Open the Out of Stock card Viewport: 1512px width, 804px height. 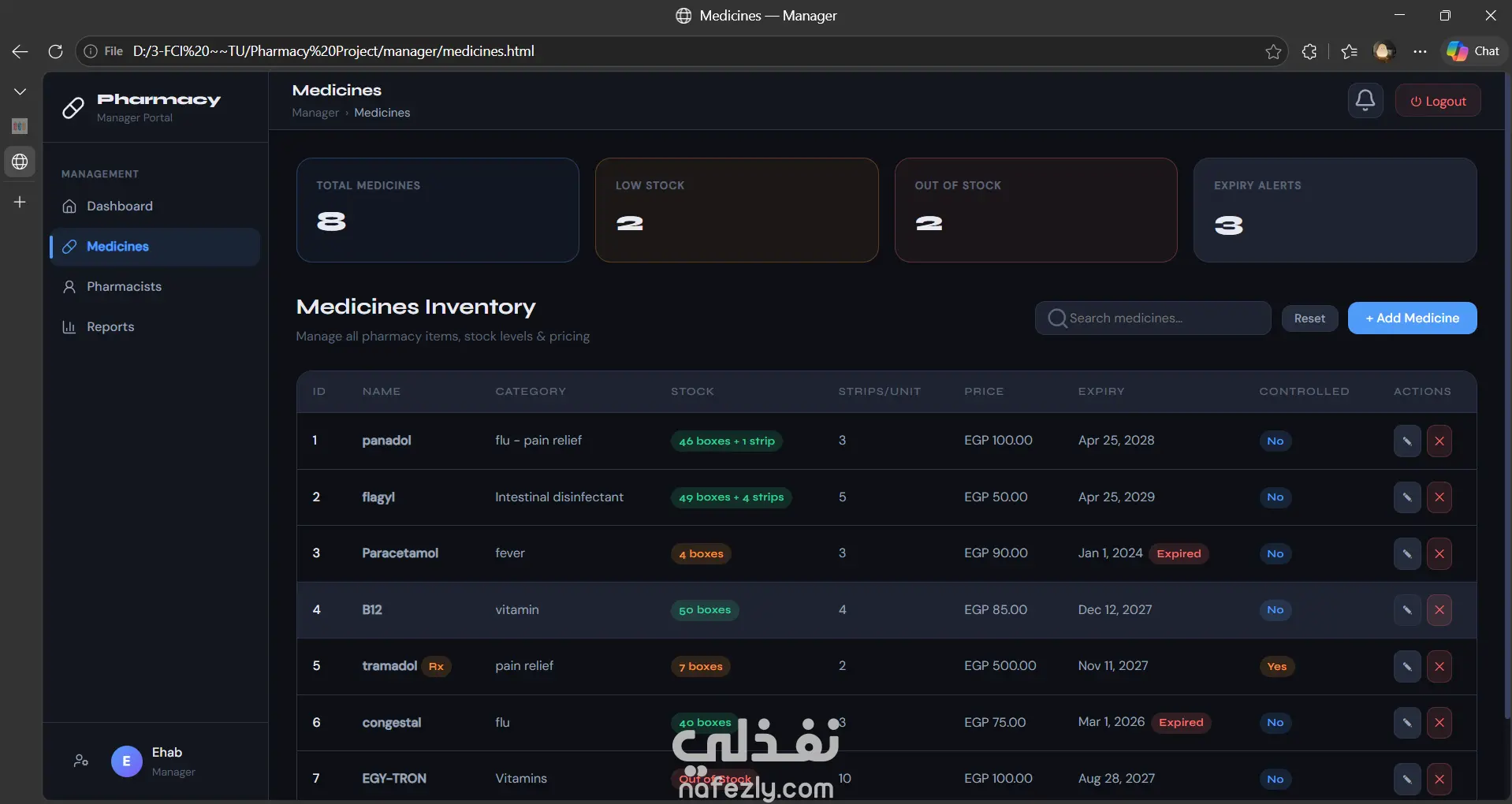(x=1036, y=210)
